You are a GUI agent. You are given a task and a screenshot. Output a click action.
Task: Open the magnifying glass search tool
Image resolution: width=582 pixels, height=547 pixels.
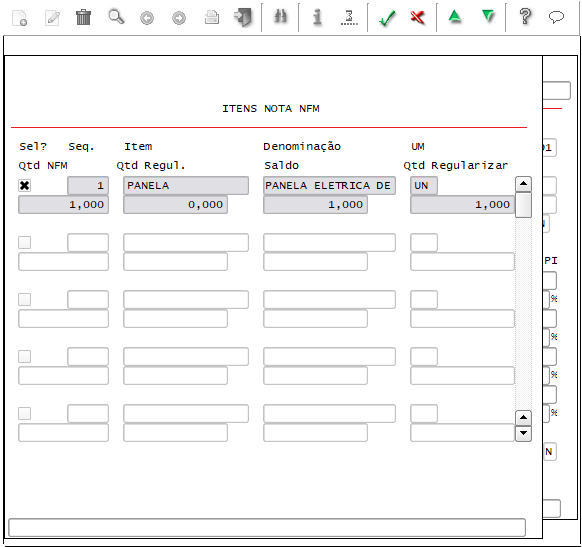coord(116,17)
